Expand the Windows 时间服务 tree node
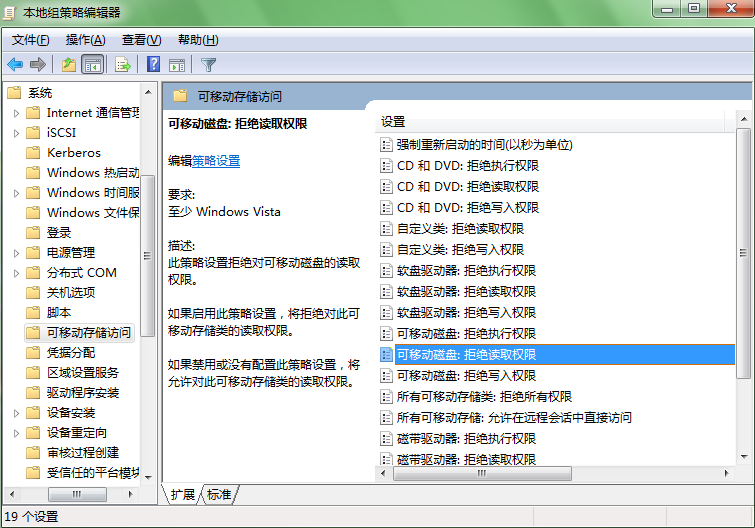 pos(16,193)
